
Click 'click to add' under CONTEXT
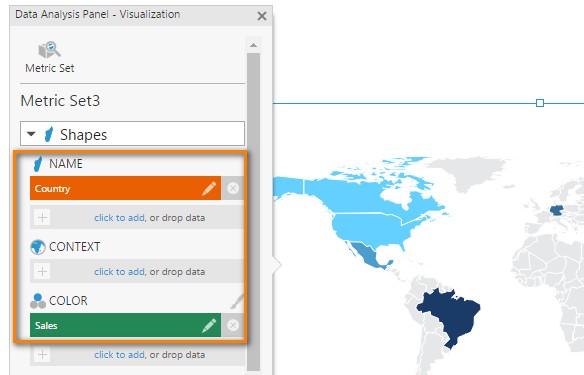click(119, 272)
